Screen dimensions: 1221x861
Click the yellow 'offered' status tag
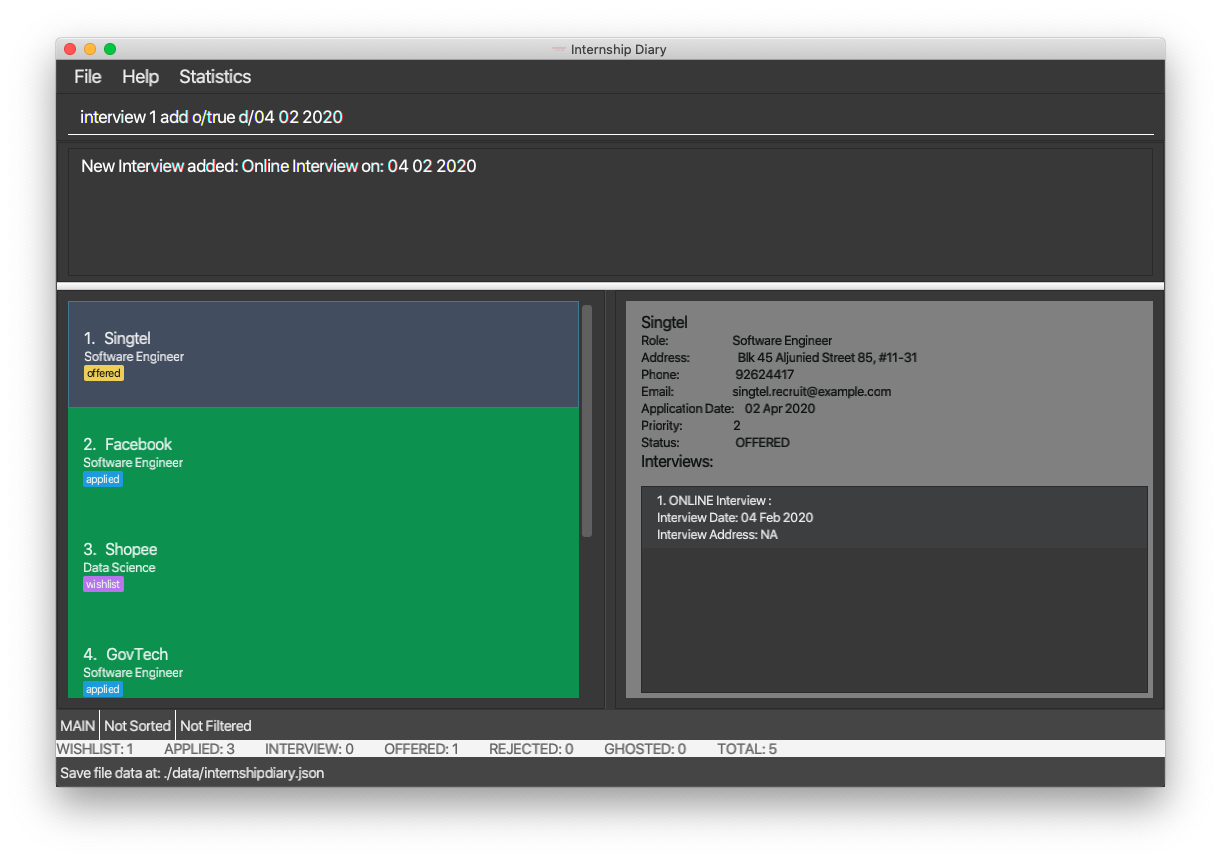coord(104,373)
